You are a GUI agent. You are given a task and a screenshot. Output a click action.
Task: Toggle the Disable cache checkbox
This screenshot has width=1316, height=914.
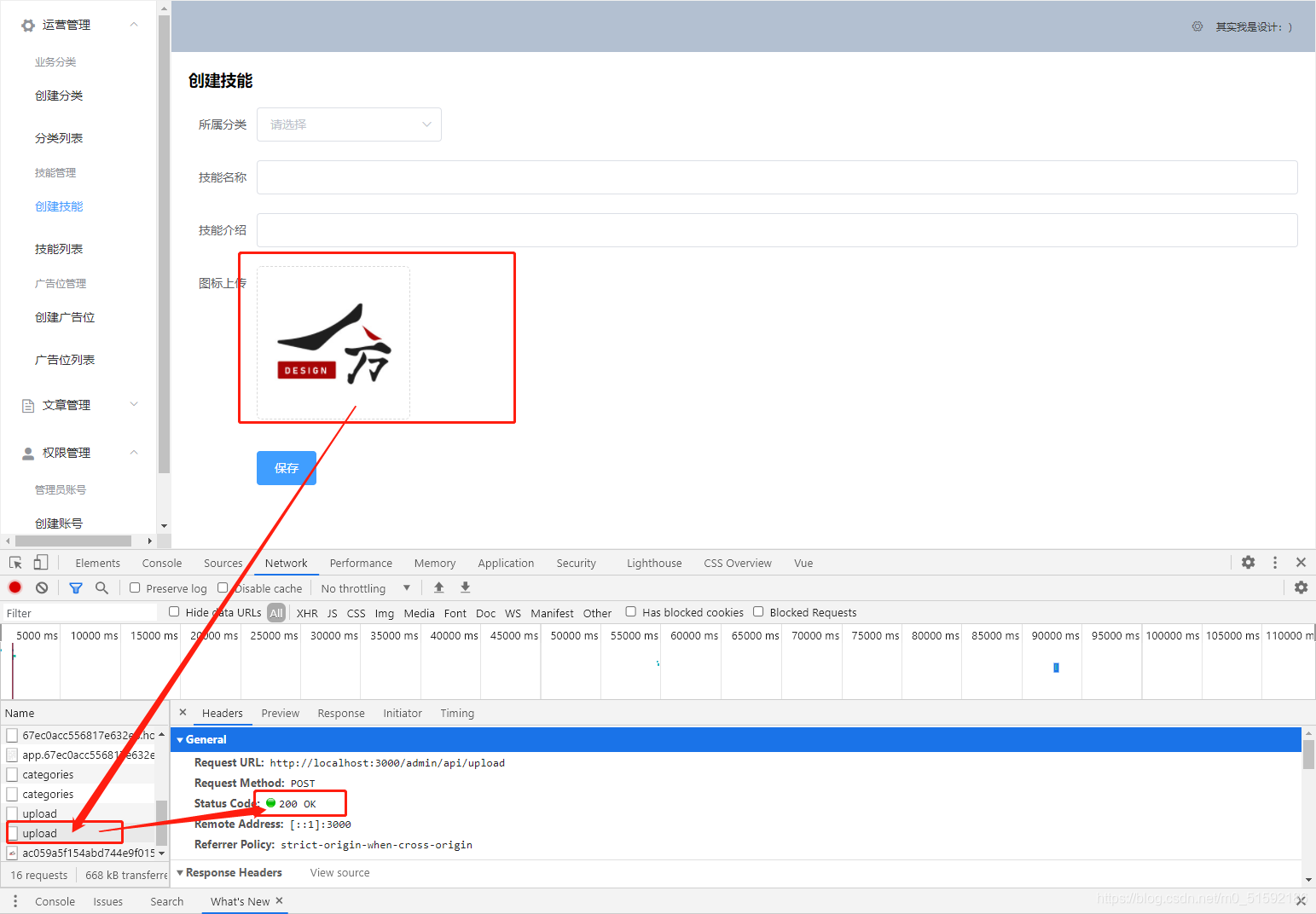pos(223,587)
